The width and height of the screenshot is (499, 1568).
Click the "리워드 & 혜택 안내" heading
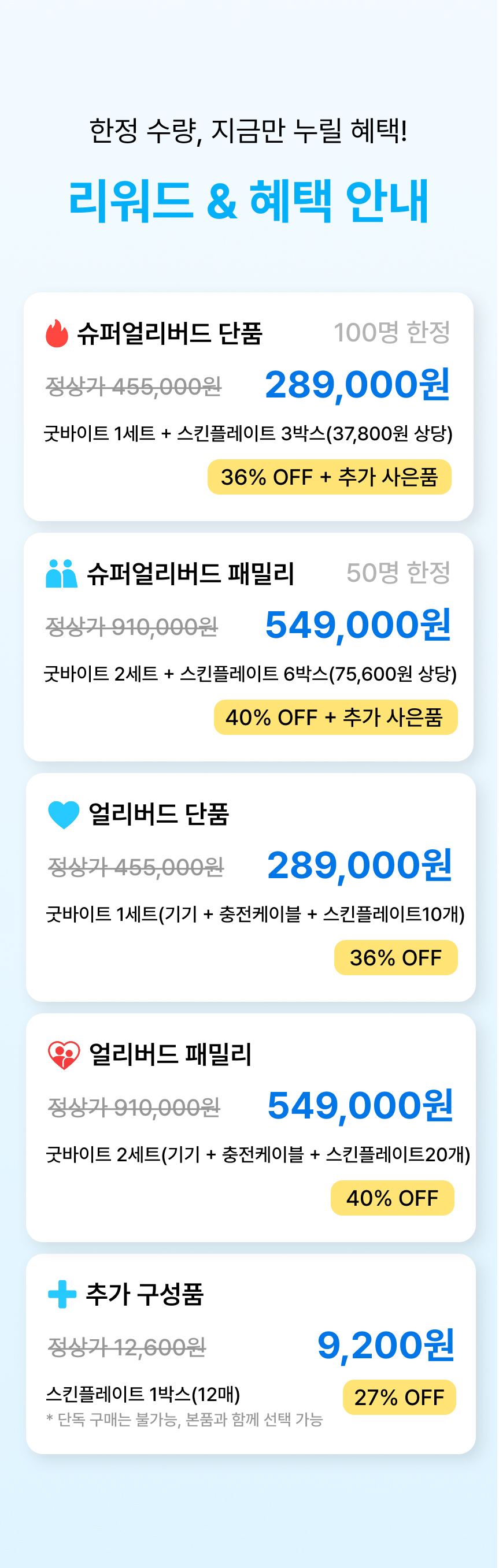tap(249, 201)
